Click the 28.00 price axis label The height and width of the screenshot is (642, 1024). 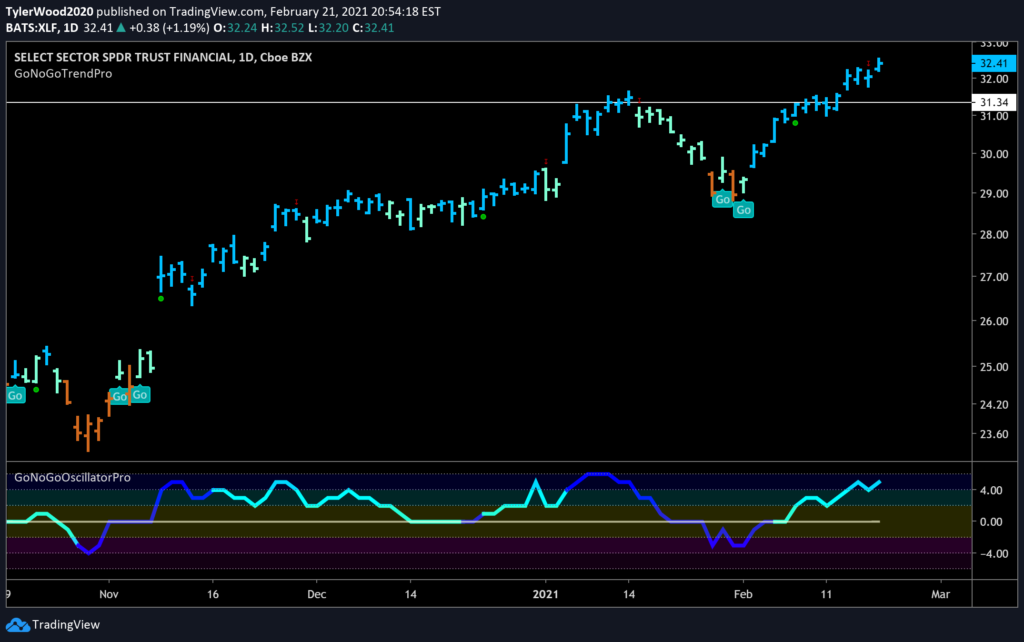pos(993,234)
